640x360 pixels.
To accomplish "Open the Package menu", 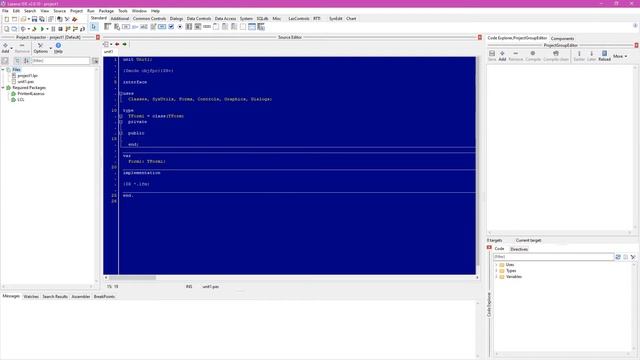I will click(106, 11).
